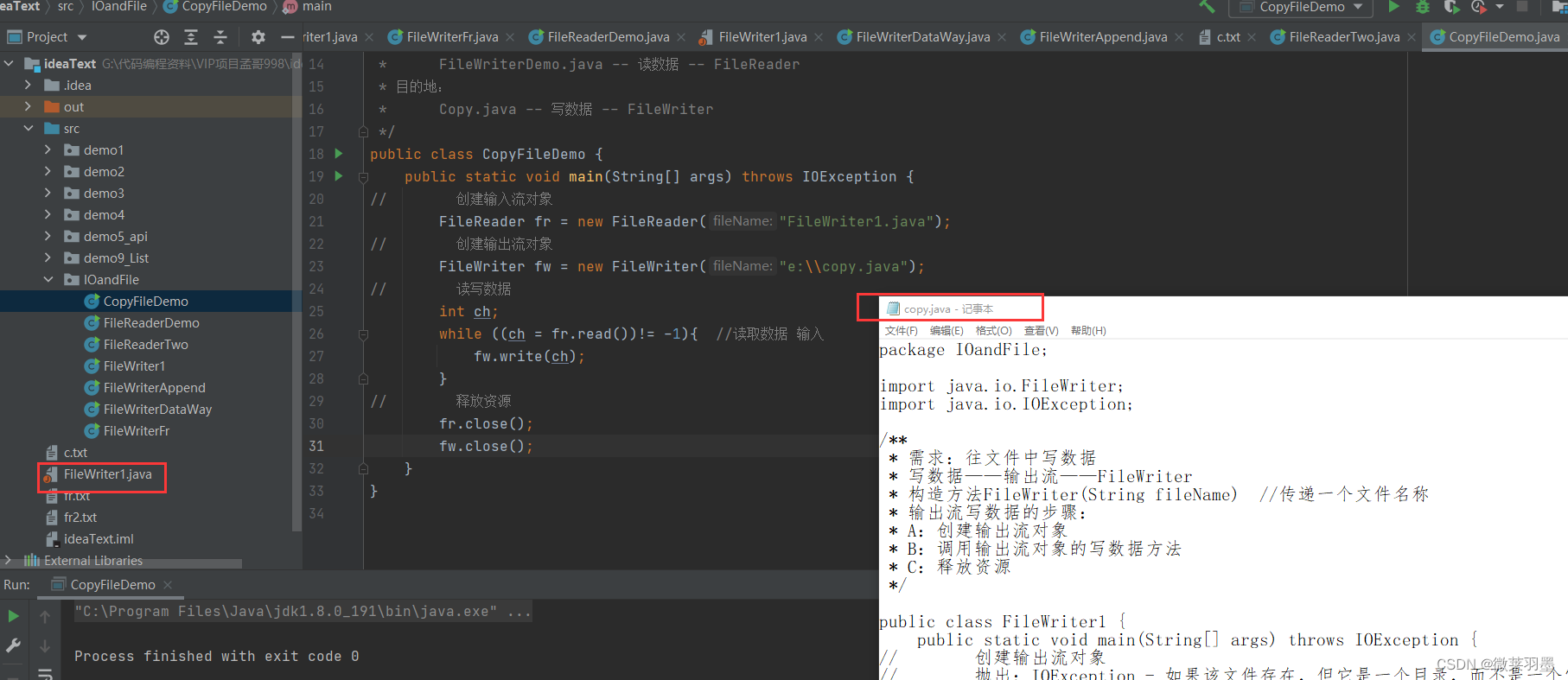The image size is (1568, 680).
Task: Open 帮助(H) menu in Notepad
Action: point(1088,331)
